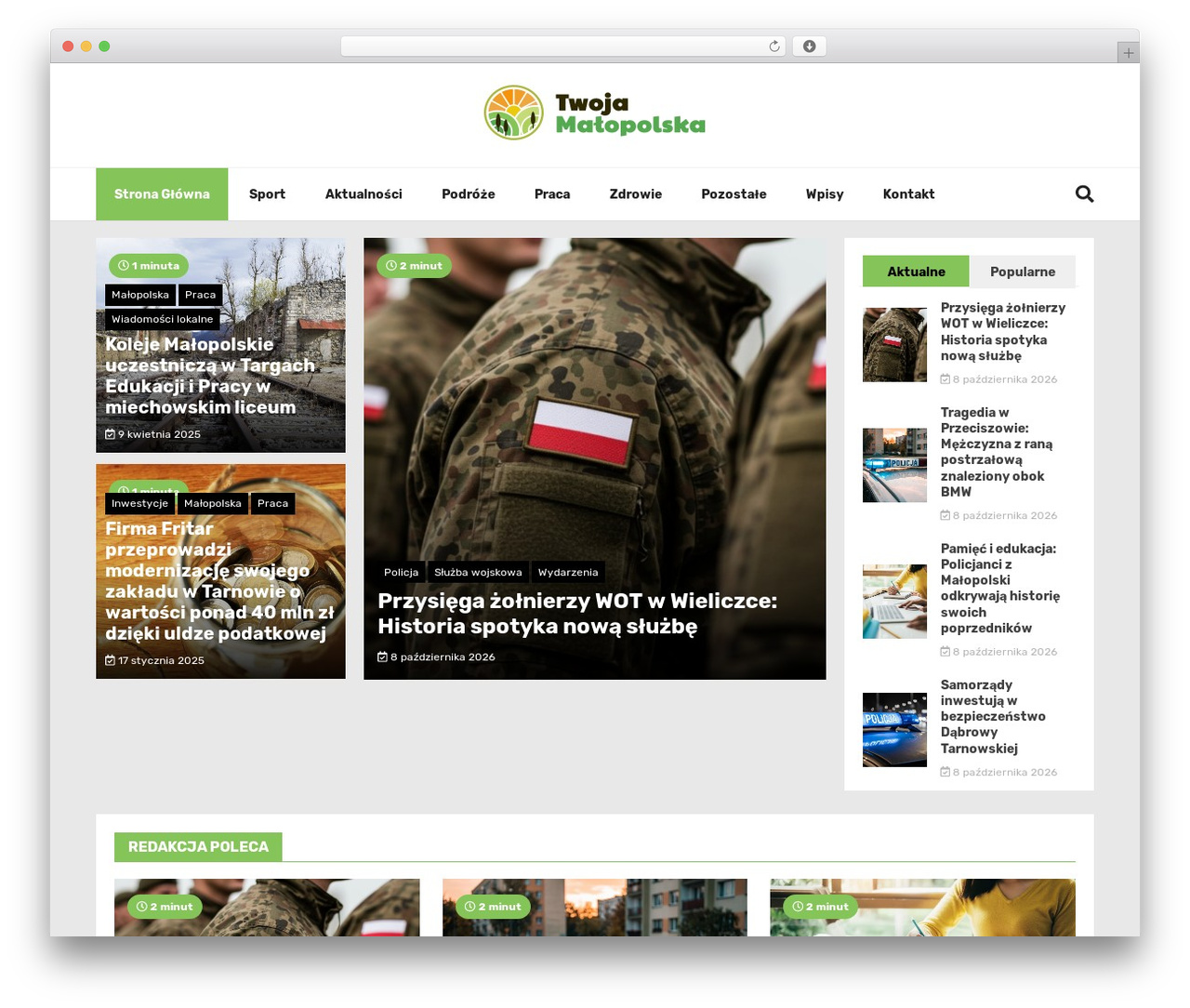Open the Podróże menu item
The width and height of the screenshot is (1190, 1008).
(468, 193)
